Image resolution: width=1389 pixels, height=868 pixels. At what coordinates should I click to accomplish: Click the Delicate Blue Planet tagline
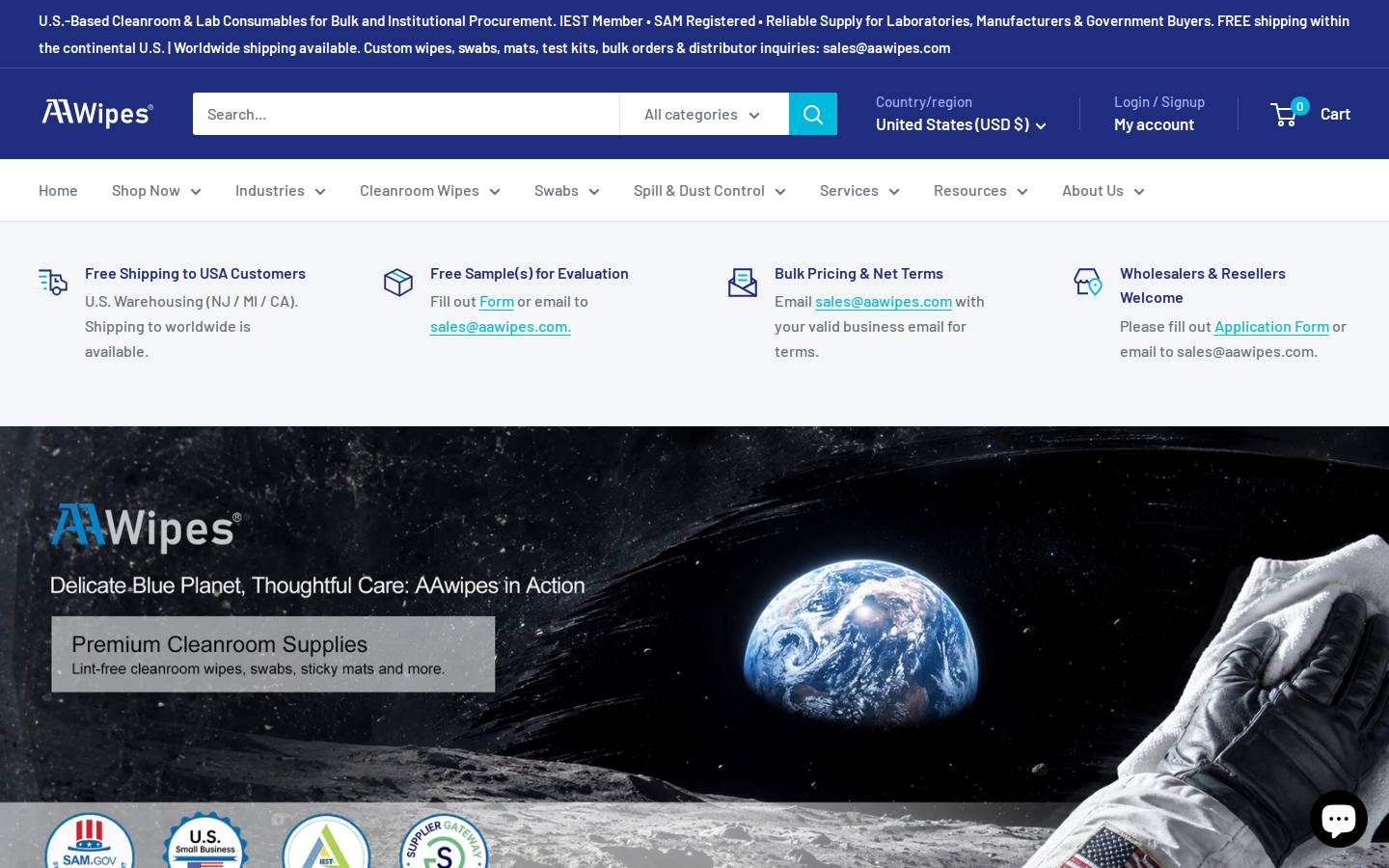coord(317,585)
